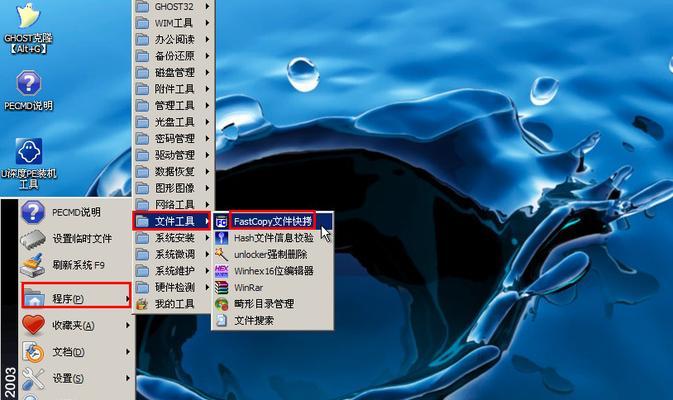Launch WinRar from file tools menu
Image resolution: width=673 pixels, height=400 pixels.
[x=273, y=287]
